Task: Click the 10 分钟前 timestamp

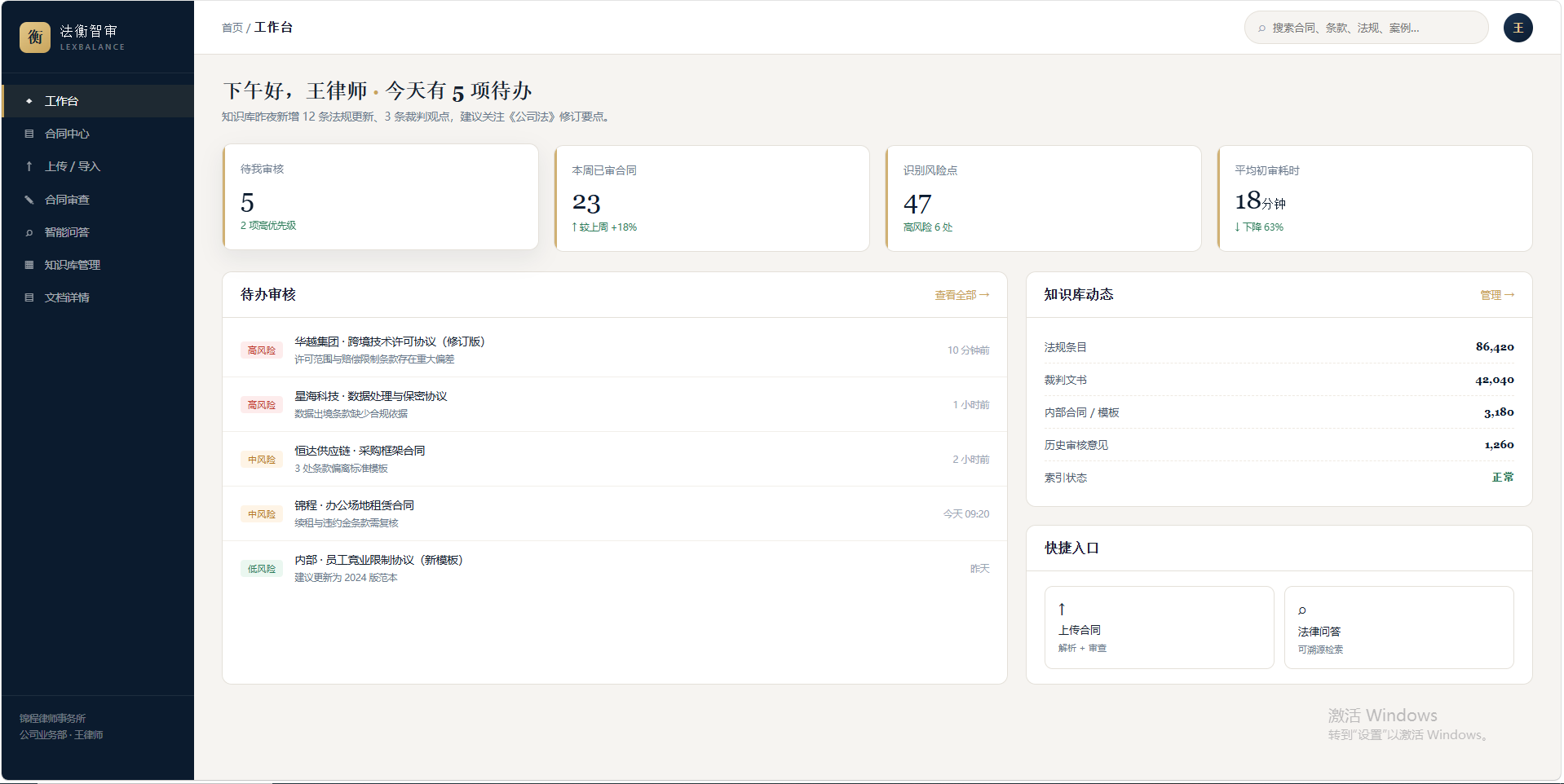Action: click(x=968, y=350)
